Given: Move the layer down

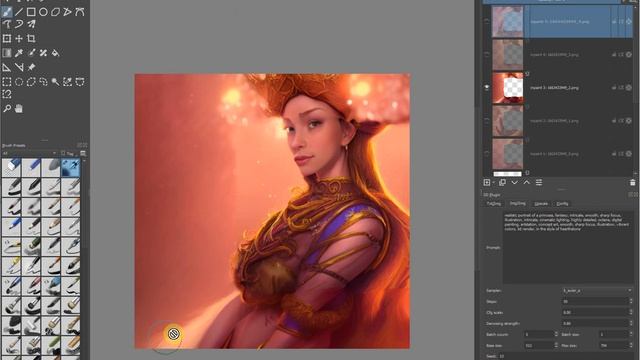Looking at the screenshot, I should [x=514, y=183].
